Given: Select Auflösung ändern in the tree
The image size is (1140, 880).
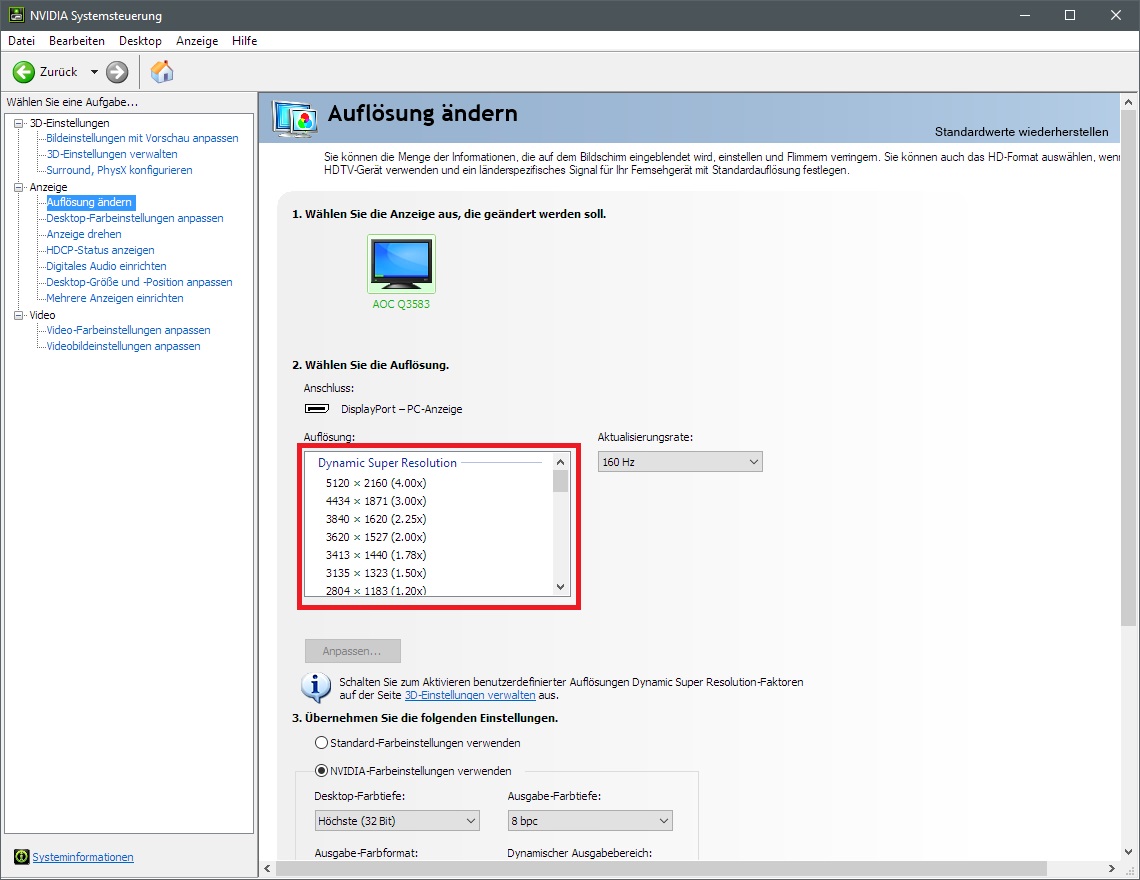Looking at the screenshot, I should 89,202.
